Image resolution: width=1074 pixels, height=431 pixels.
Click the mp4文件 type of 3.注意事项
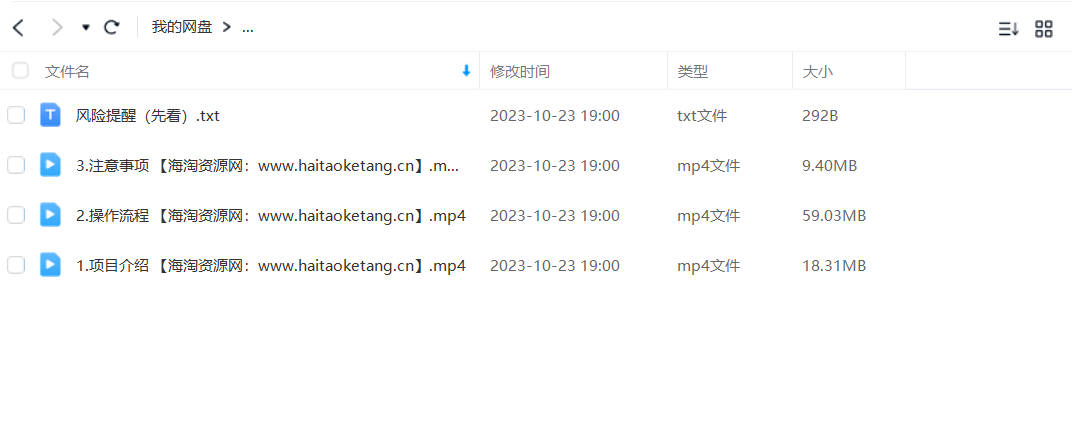click(709, 166)
